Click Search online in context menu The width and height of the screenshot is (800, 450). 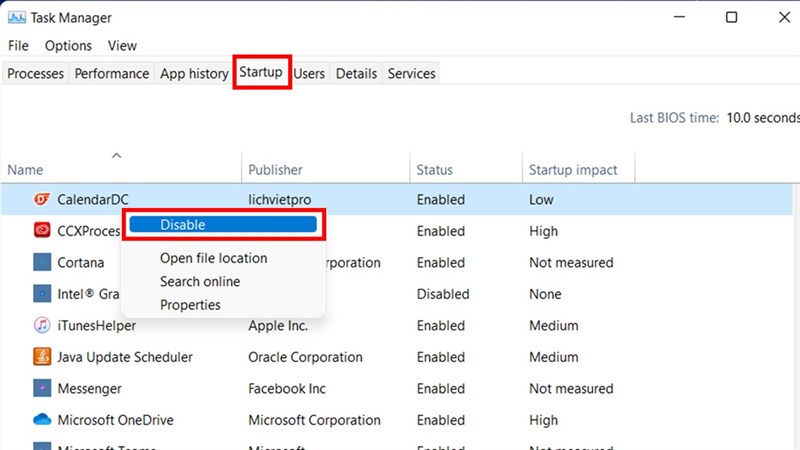(x=200, y=282)
